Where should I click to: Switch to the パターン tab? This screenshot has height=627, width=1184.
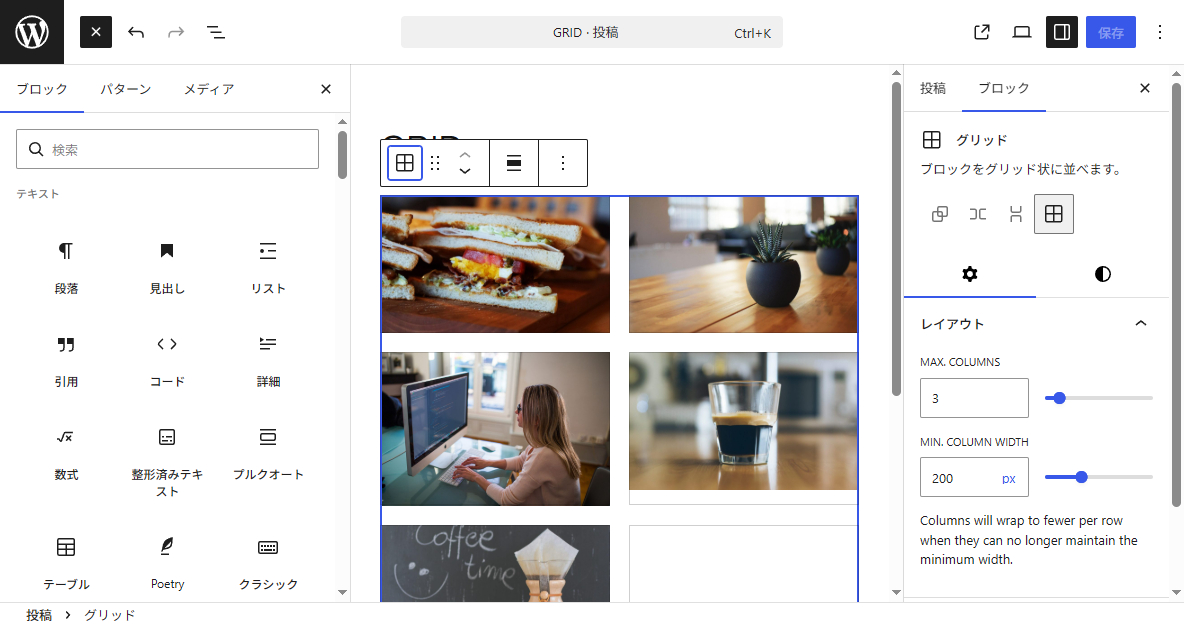pyautogui.click(x=125, y=88)
